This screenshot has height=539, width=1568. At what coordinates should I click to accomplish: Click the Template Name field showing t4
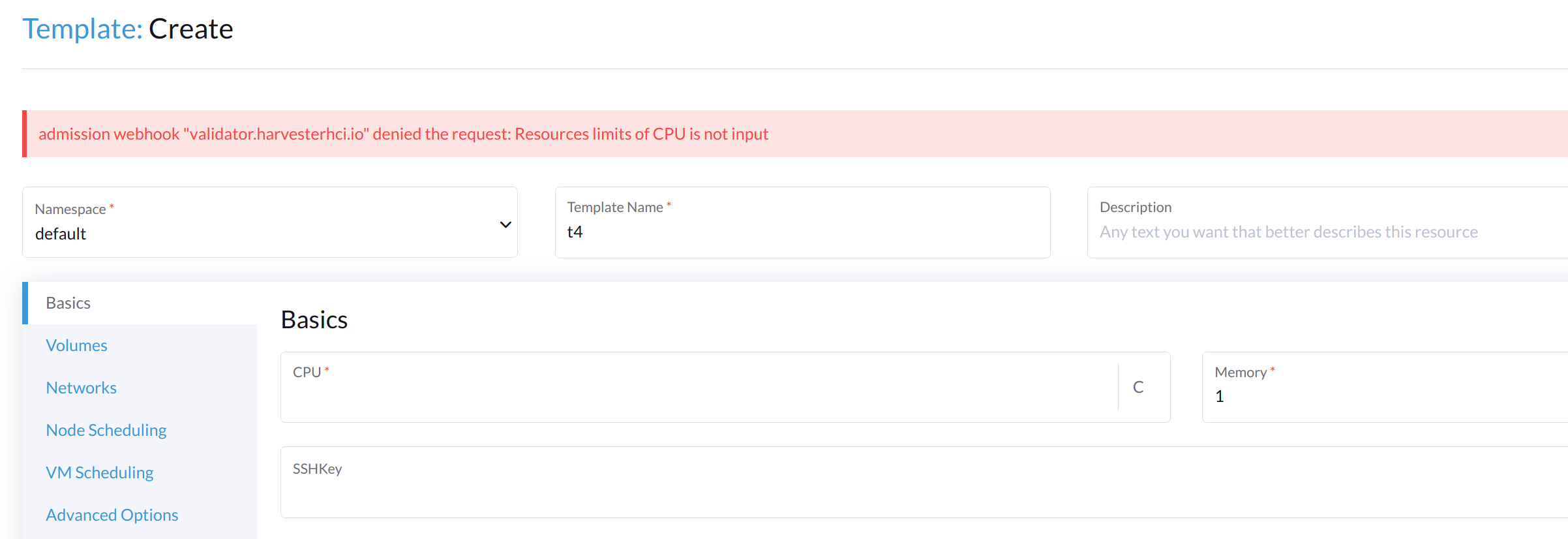[802, 231]
